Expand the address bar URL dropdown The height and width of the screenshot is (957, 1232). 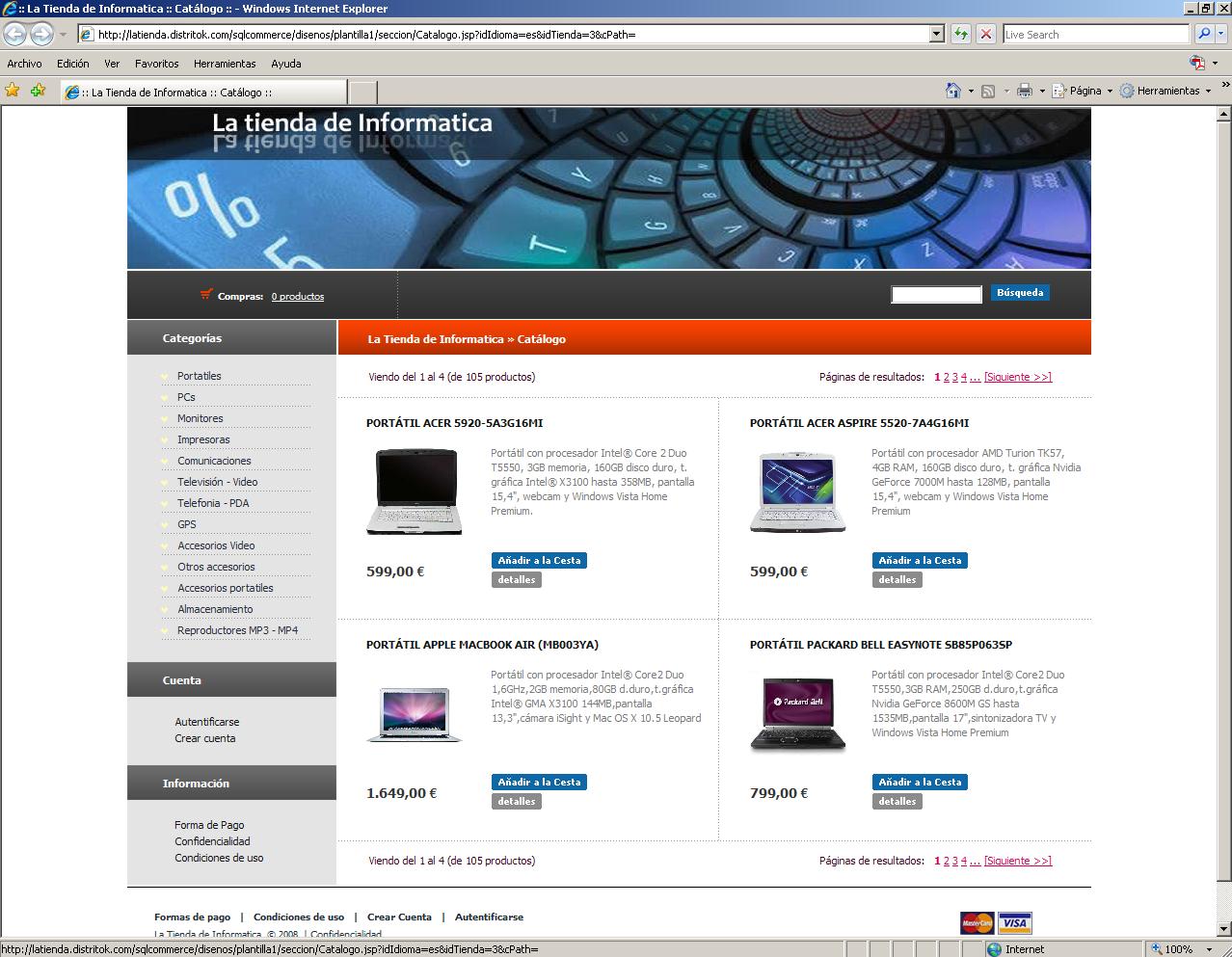936,35
